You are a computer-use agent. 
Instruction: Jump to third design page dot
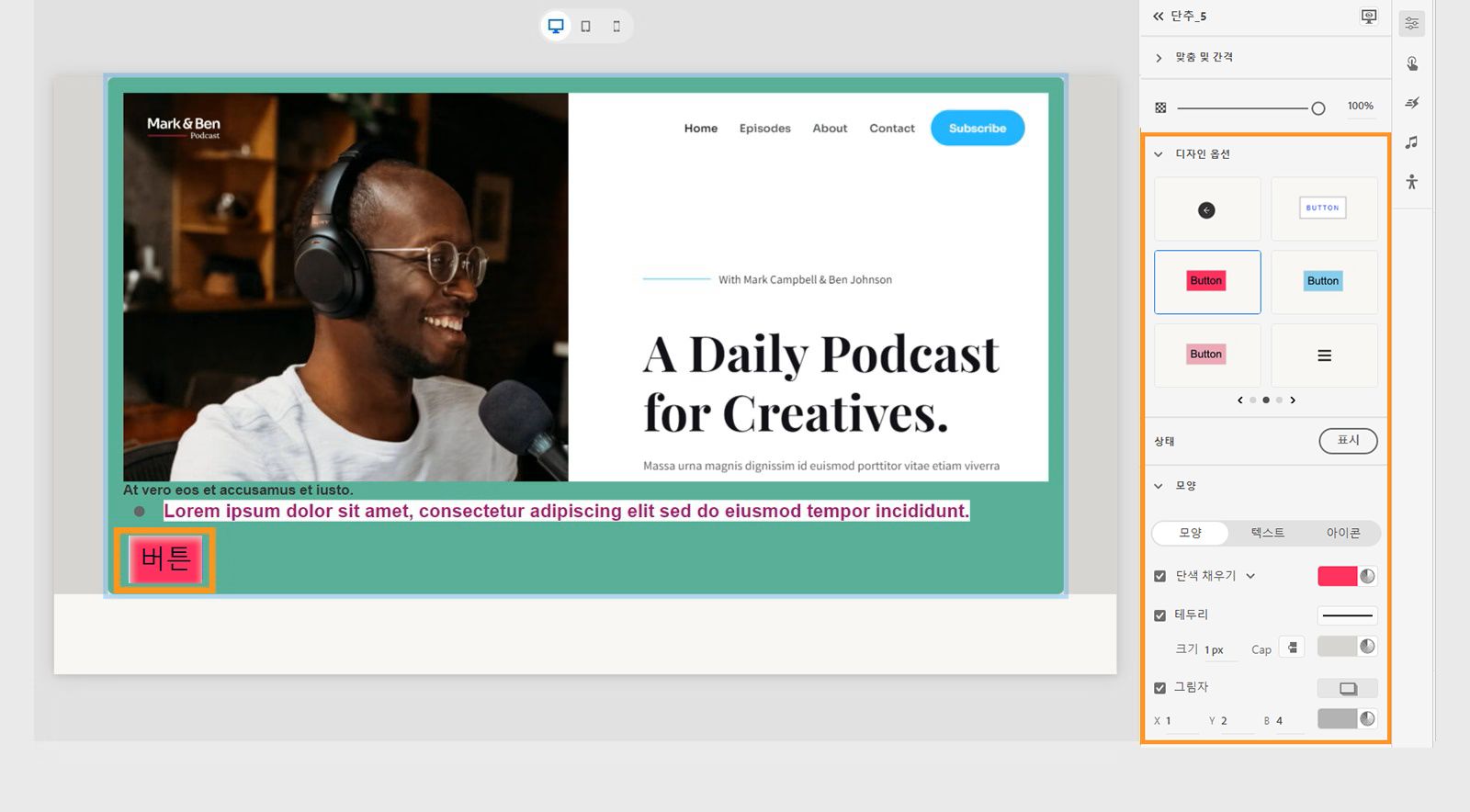1279,400
